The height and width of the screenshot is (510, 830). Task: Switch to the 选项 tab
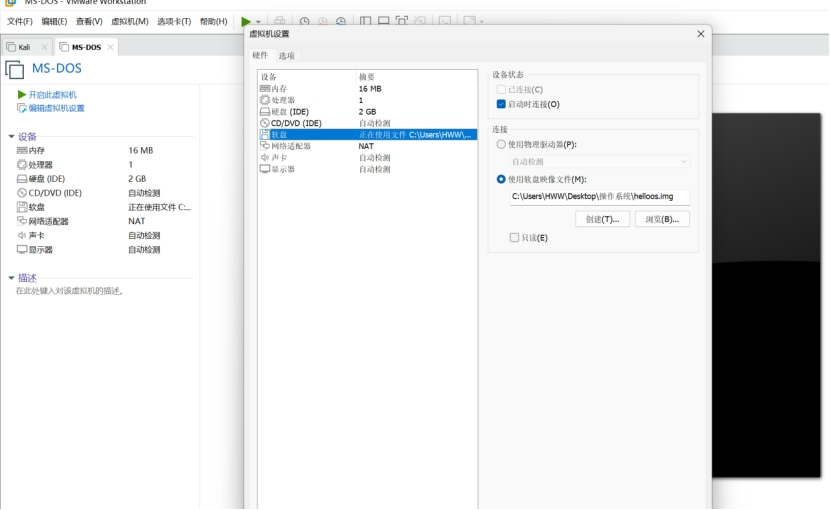pos(286,56)
